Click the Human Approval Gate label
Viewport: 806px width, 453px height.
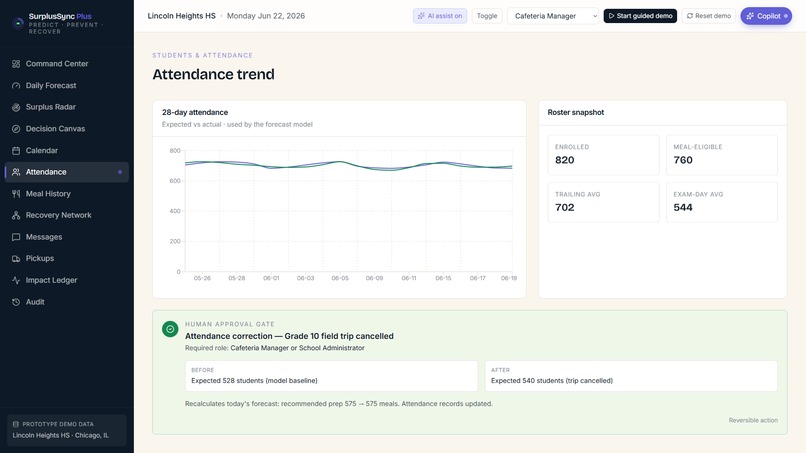(x=230, y=324)
